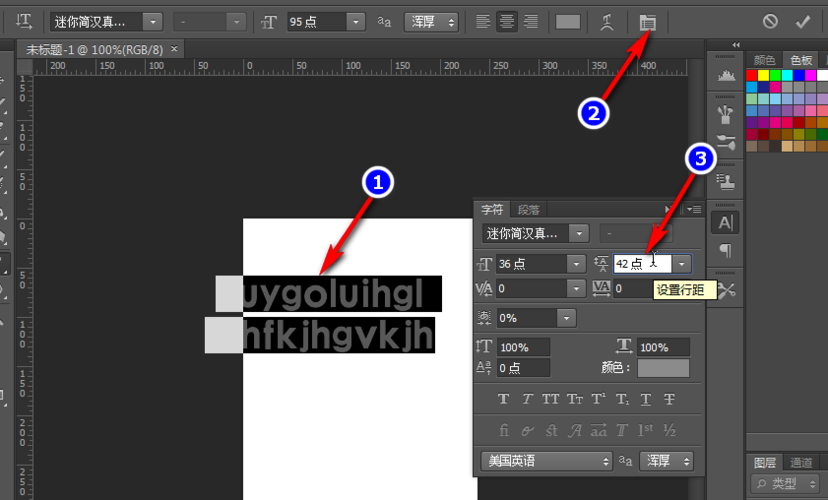The image size is (828, 500).
Task: Switch to the 颜色 panel tab
Action: [764, 60]
